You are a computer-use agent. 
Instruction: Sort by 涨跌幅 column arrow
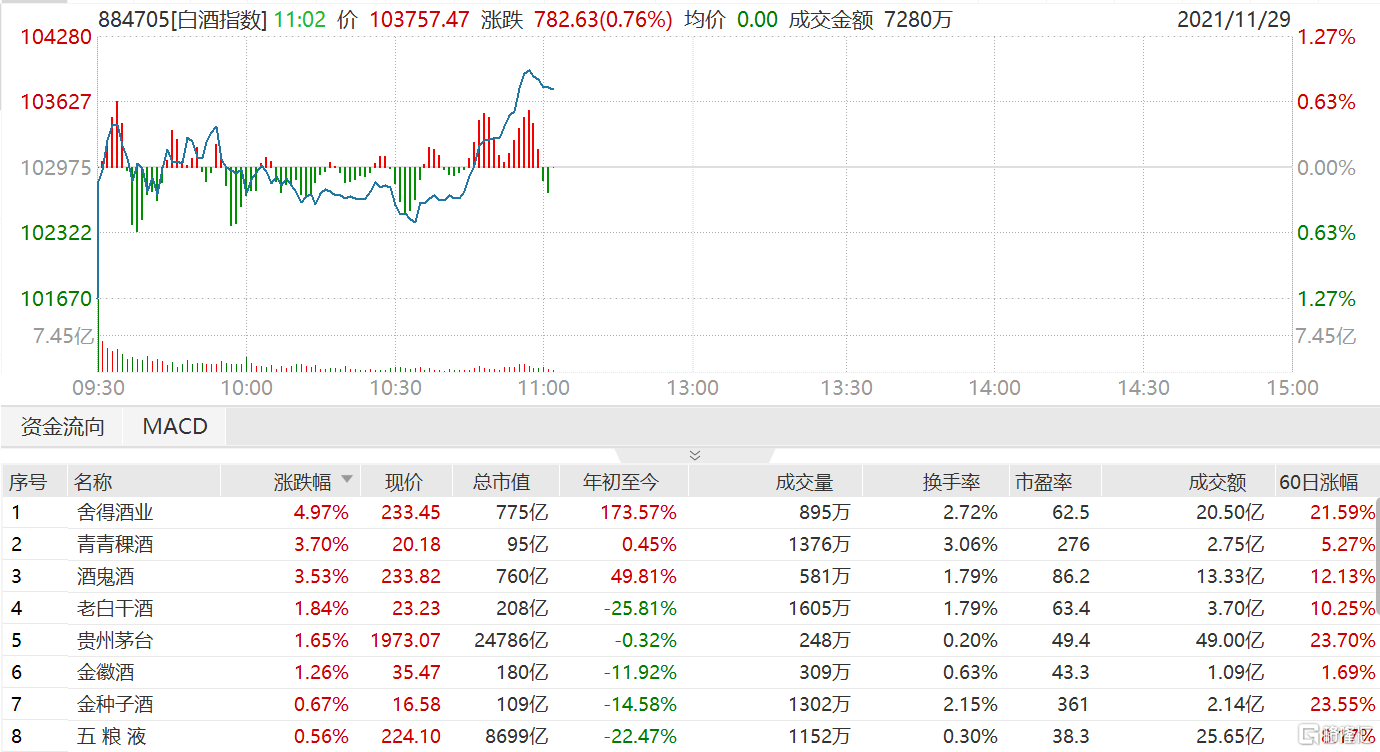347,480
